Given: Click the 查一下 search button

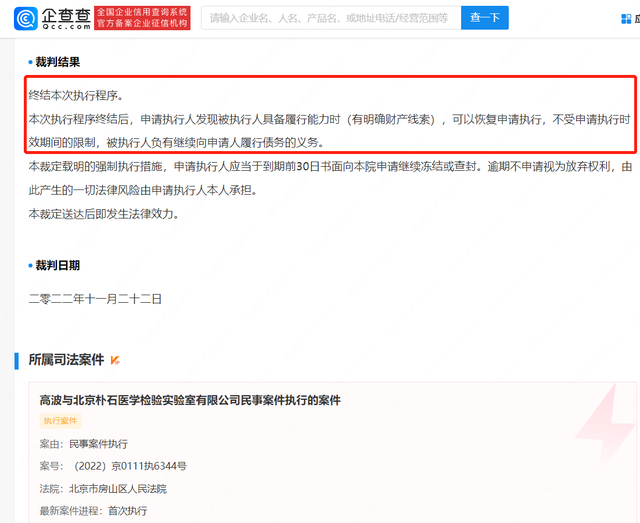Looking at the screenshot, I should 484,18.
